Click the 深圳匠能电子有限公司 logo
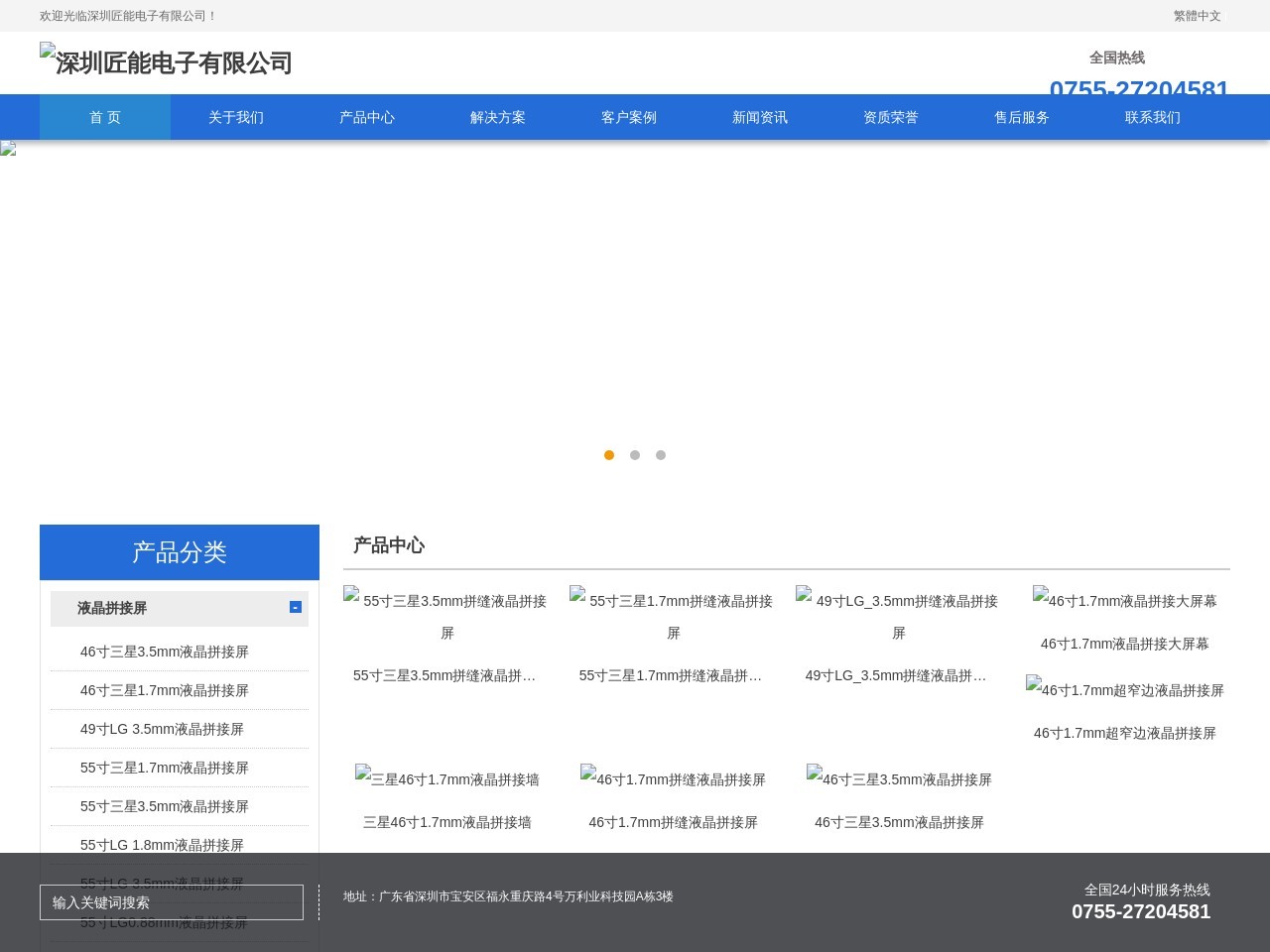1270x952 pixels. 165,62
